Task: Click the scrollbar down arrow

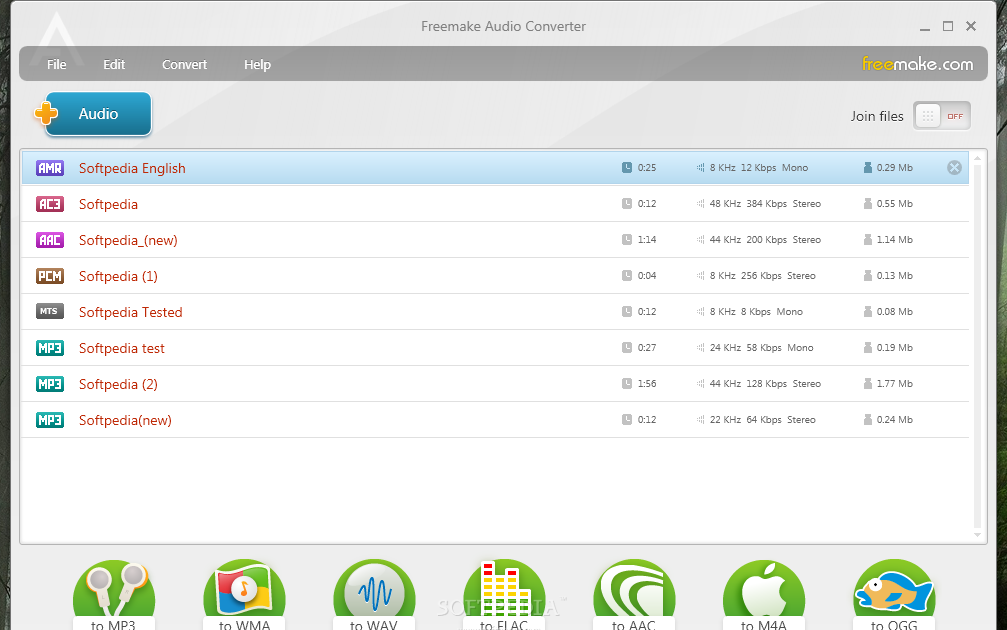Action: [x=977, y=534]
